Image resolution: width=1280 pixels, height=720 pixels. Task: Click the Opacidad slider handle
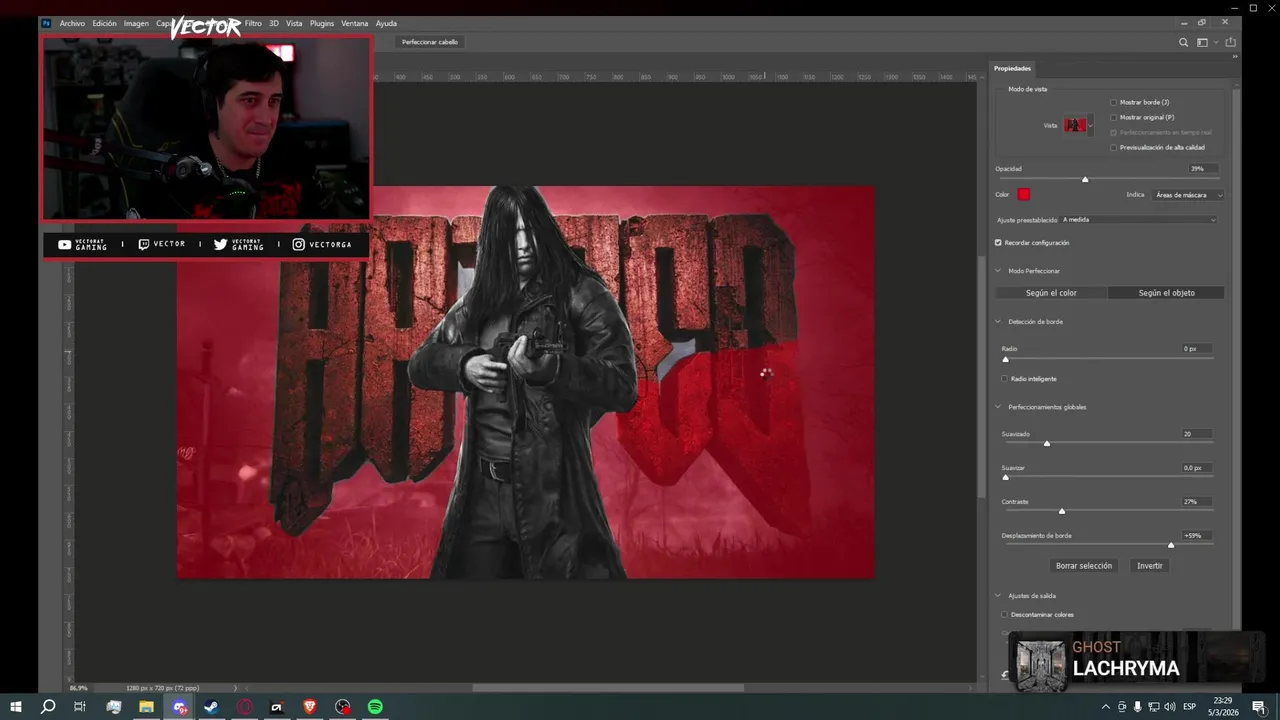tap(1085, 179)
